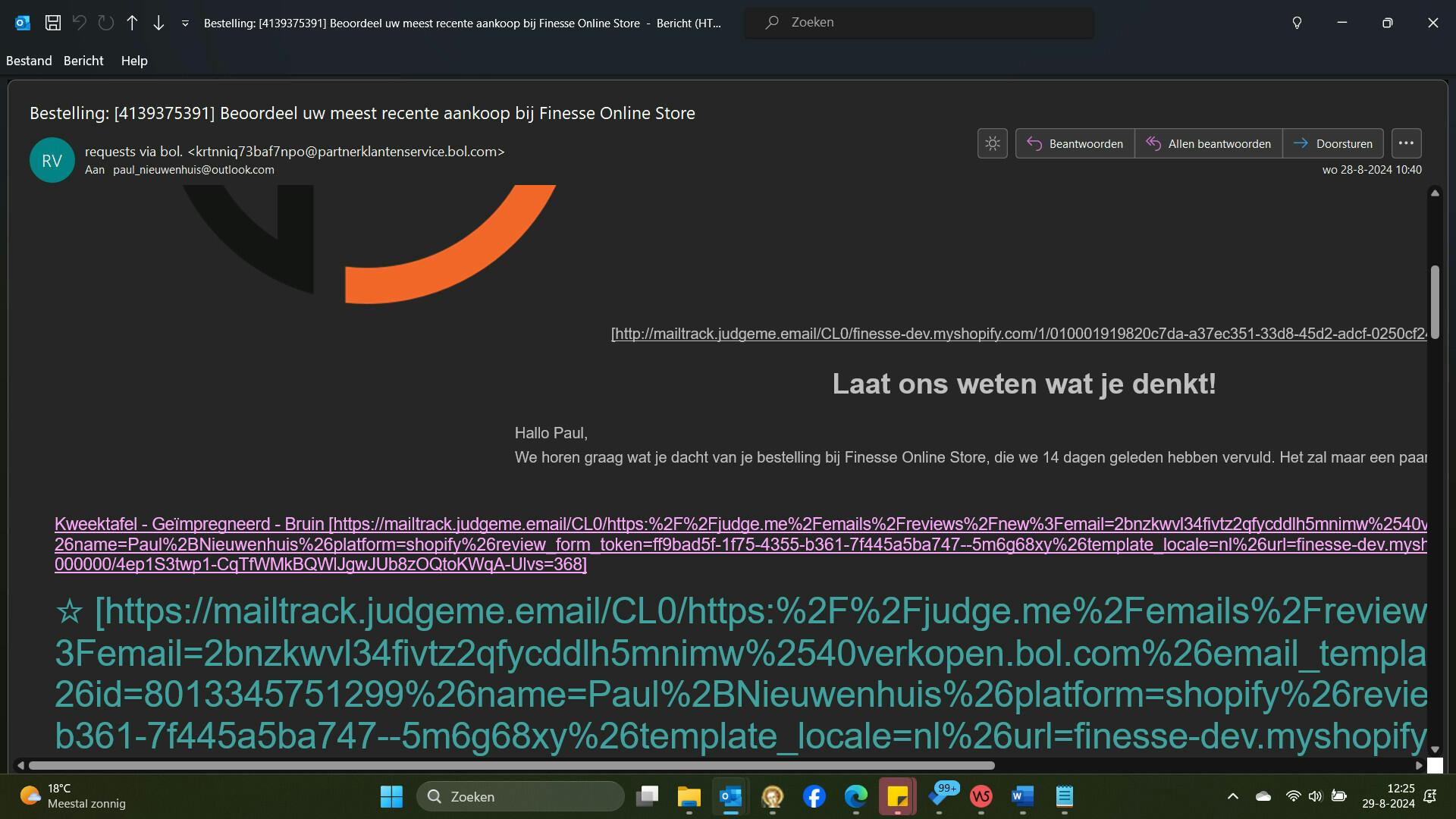Click the Doorsturen button
Screen dimensions: 1456x819
[x=1333, y=143]
